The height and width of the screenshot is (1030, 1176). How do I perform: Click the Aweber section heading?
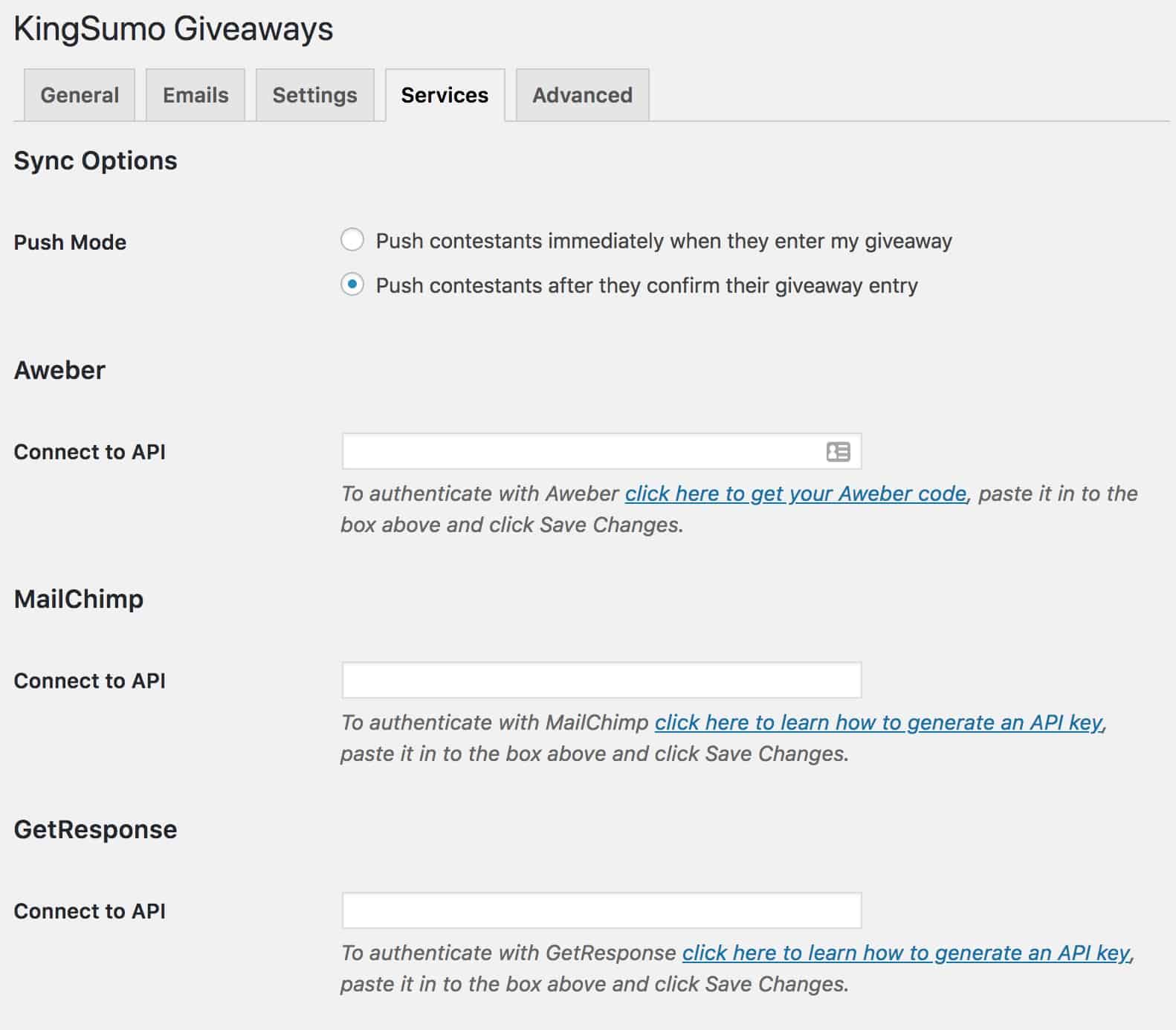pos(59,370)
